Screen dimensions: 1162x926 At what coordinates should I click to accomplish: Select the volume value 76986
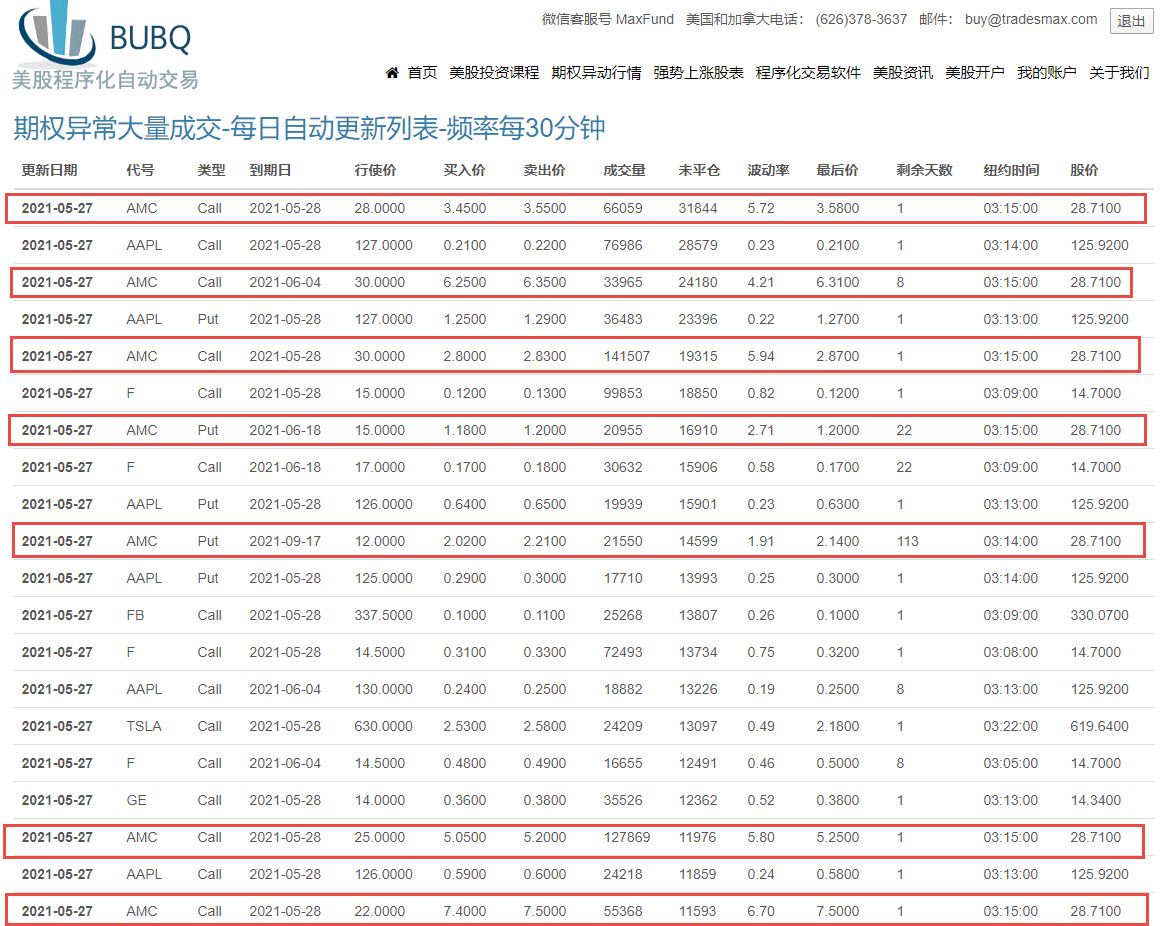pyautogui.click(x=623, y=246)
